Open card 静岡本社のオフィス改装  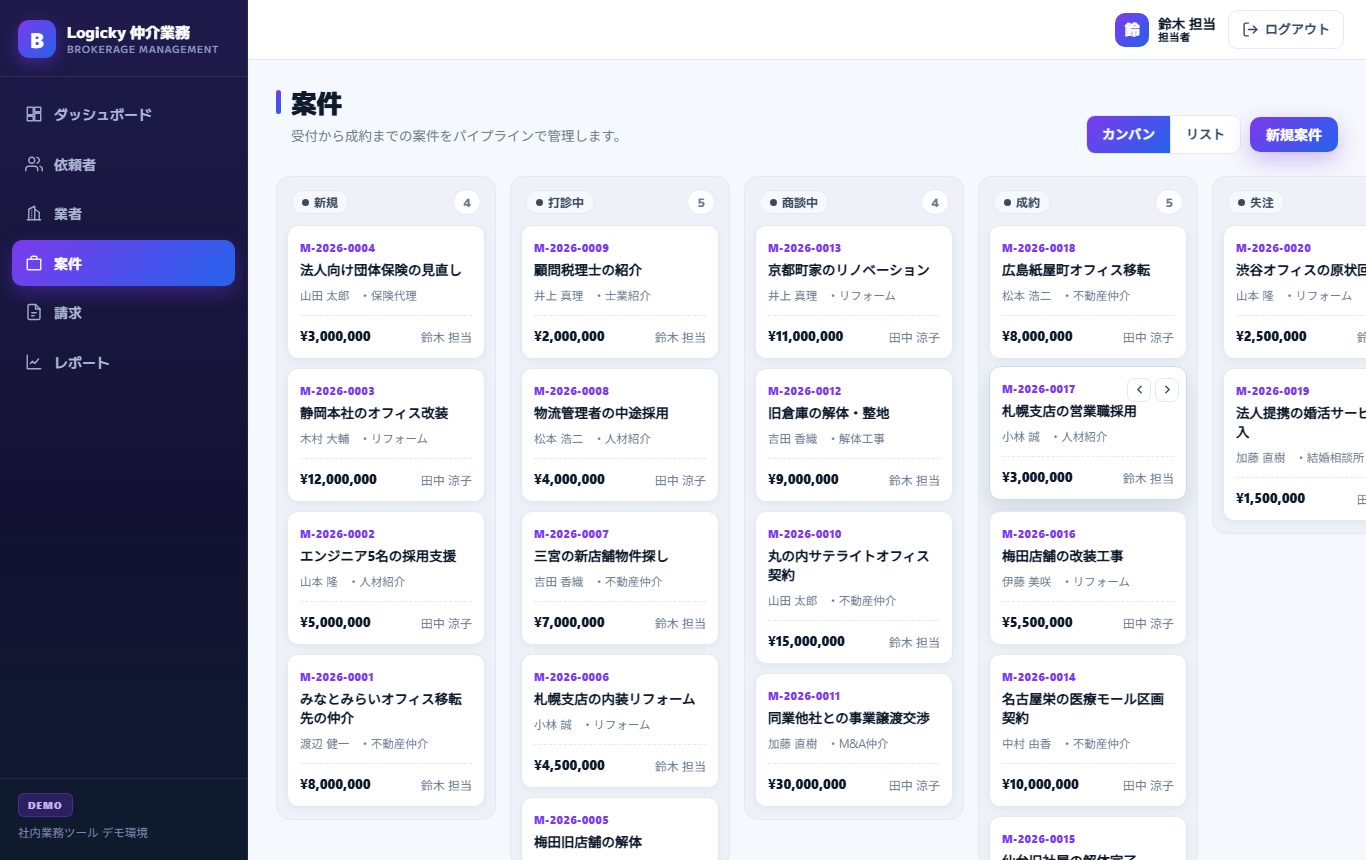[386, 435]
